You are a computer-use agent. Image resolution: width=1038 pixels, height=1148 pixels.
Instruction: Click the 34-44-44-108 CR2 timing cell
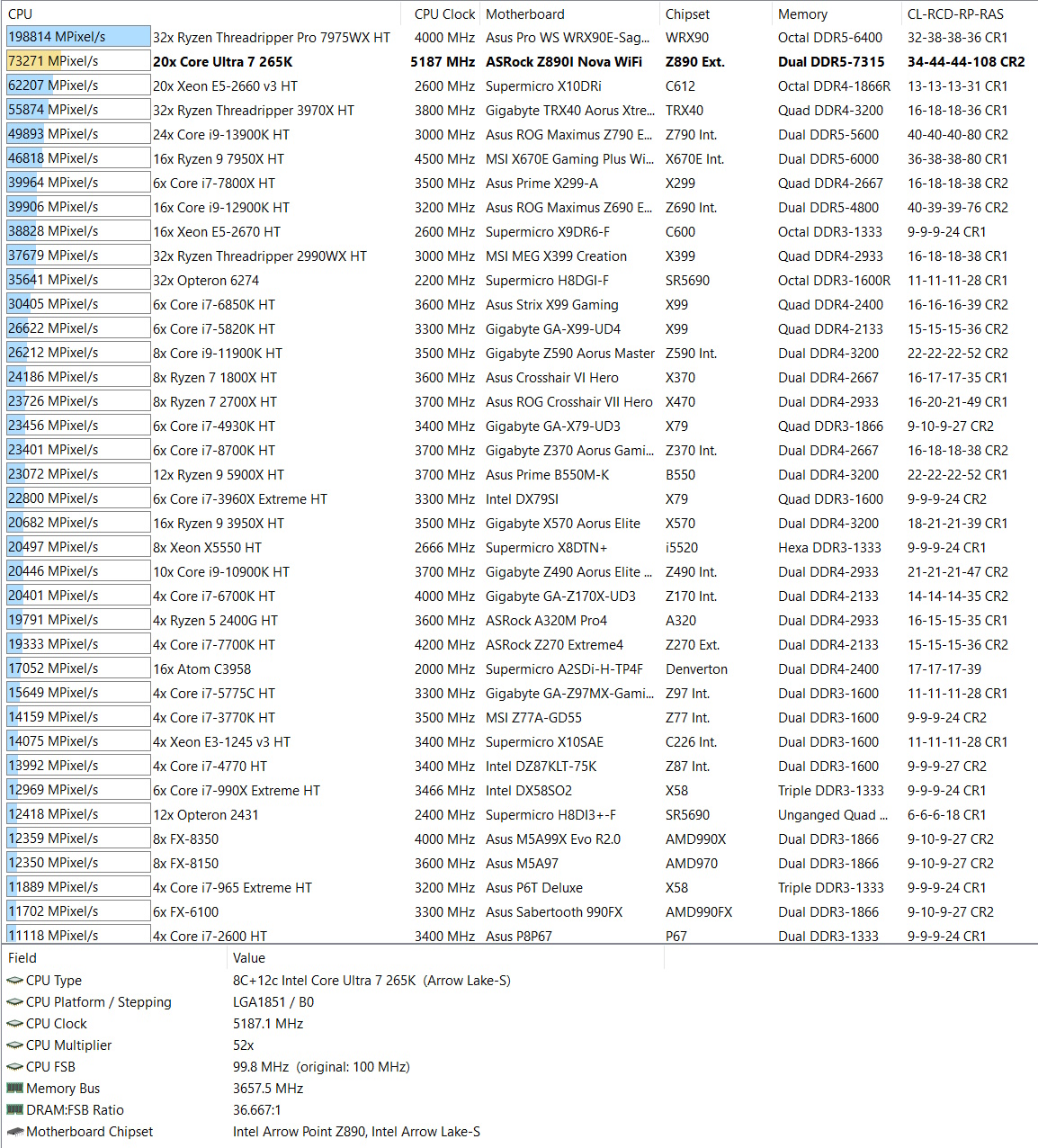[966, 62]
